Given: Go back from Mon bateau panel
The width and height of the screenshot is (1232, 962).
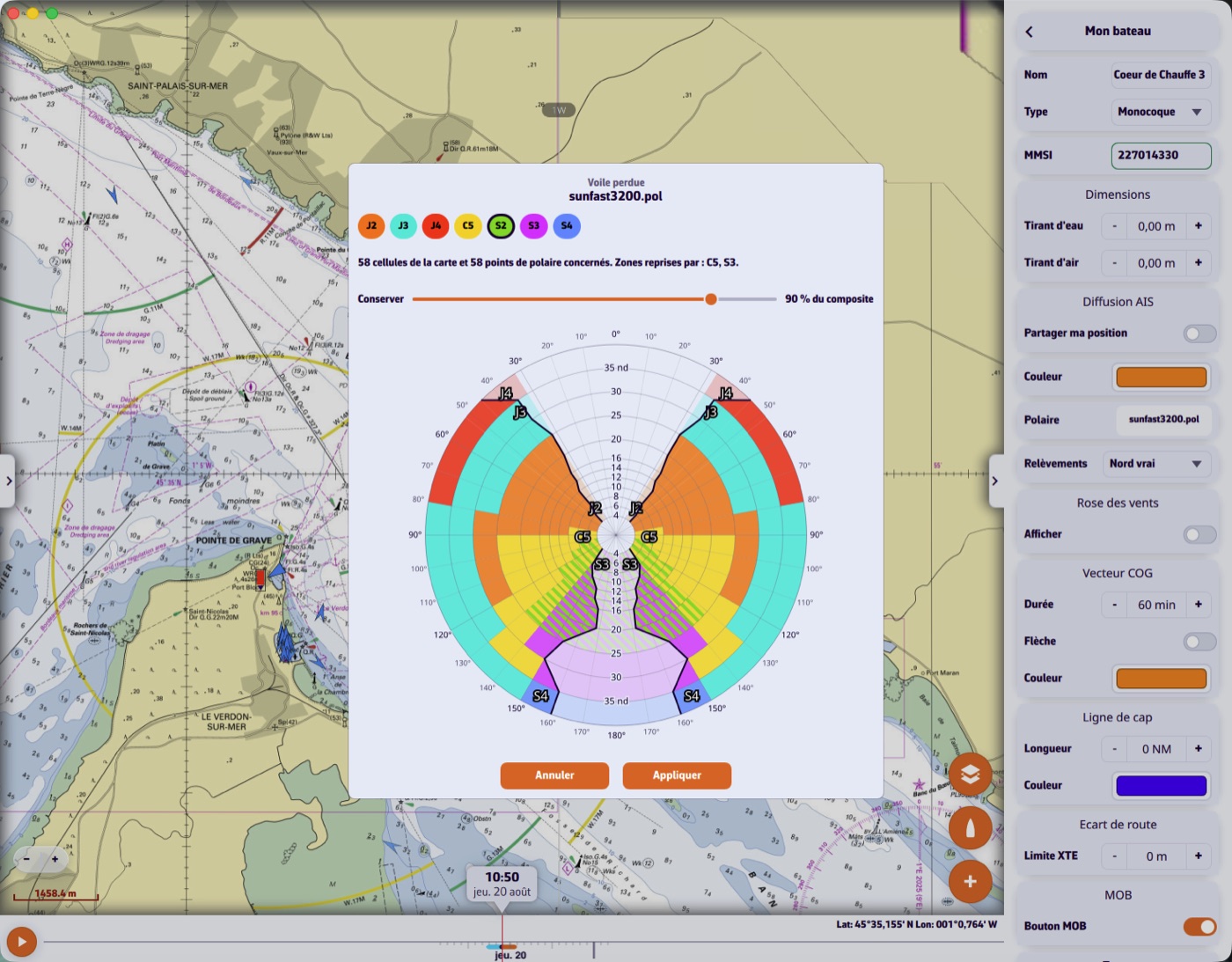Looking at the screenshot, I should 1030,32.
